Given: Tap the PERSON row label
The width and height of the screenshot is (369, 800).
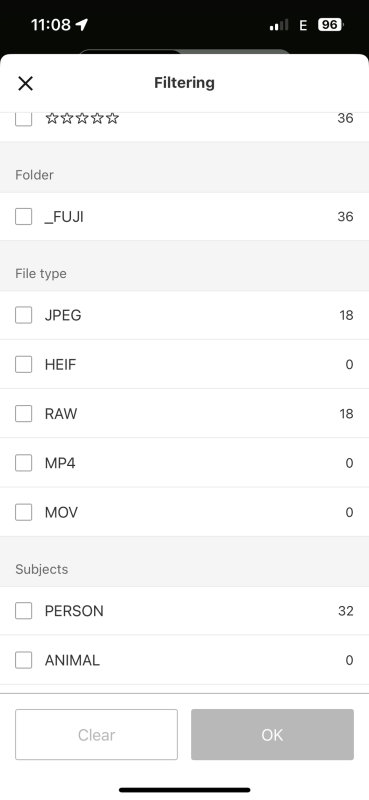Looking at the screenshot, I should pos(74,611).
